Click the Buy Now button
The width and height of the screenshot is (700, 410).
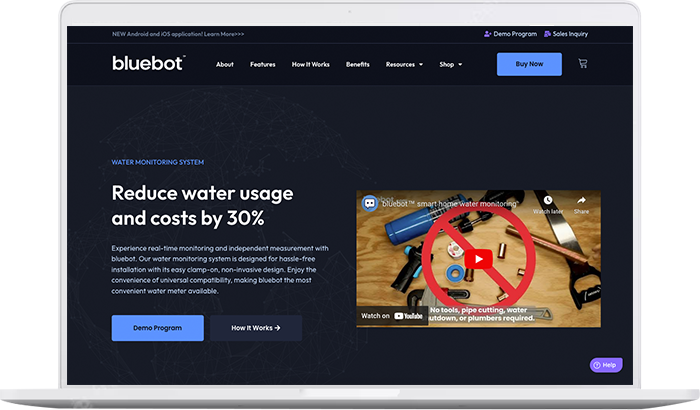529,64
